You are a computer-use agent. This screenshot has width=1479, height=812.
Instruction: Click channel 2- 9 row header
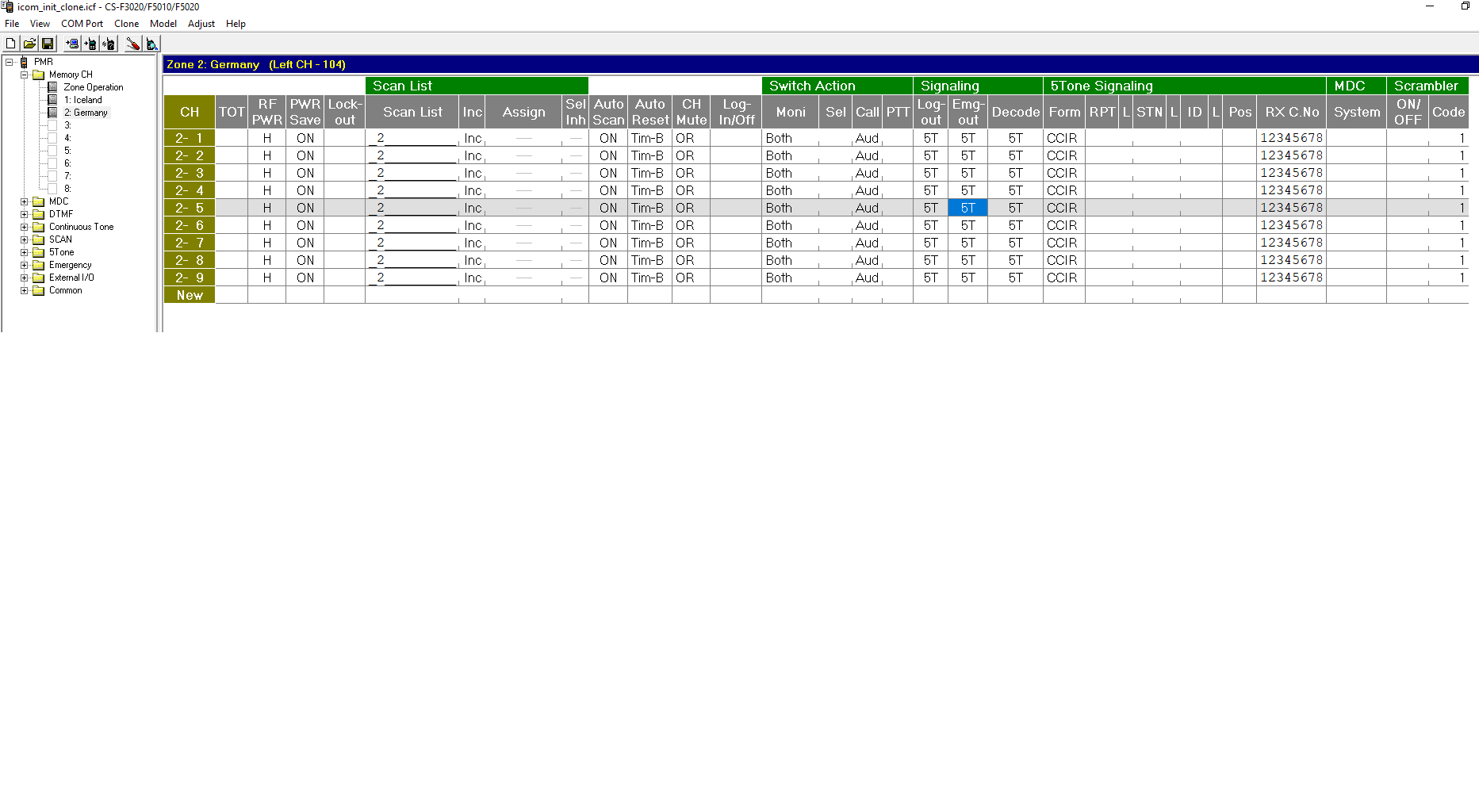pyautogui.click(x=190, y=278)
